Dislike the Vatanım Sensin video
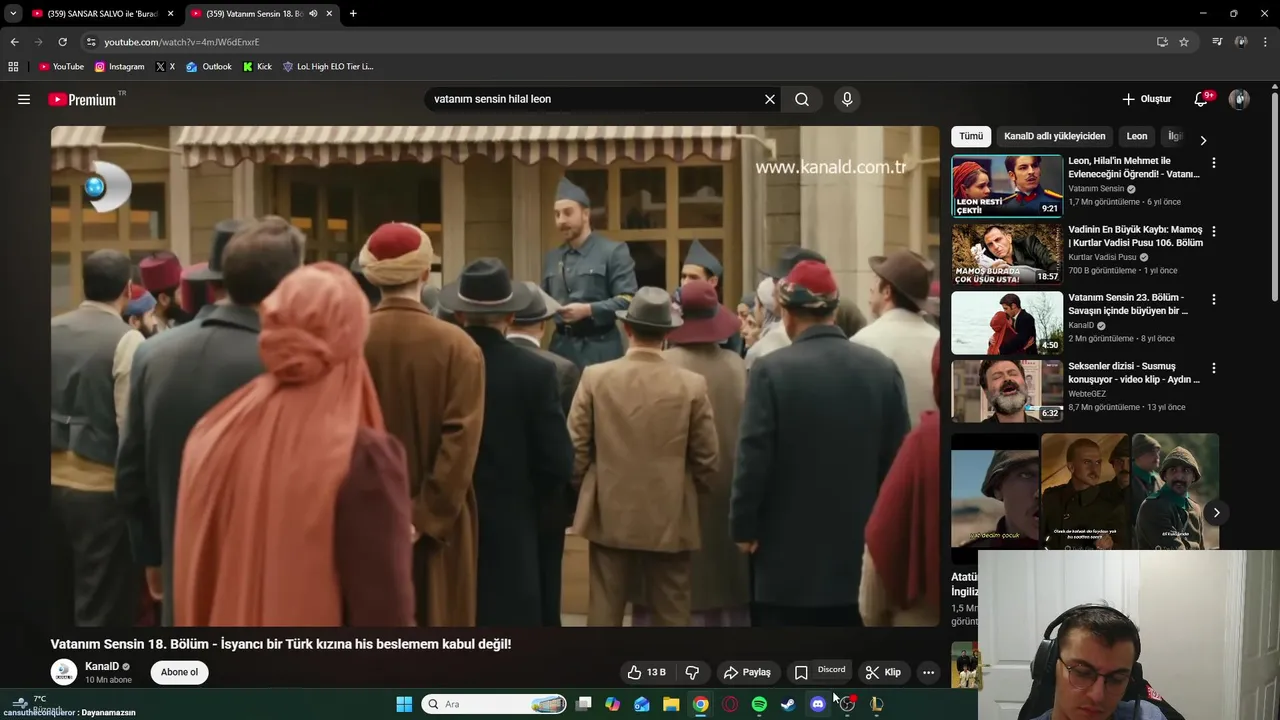 (x=692, y=672)
